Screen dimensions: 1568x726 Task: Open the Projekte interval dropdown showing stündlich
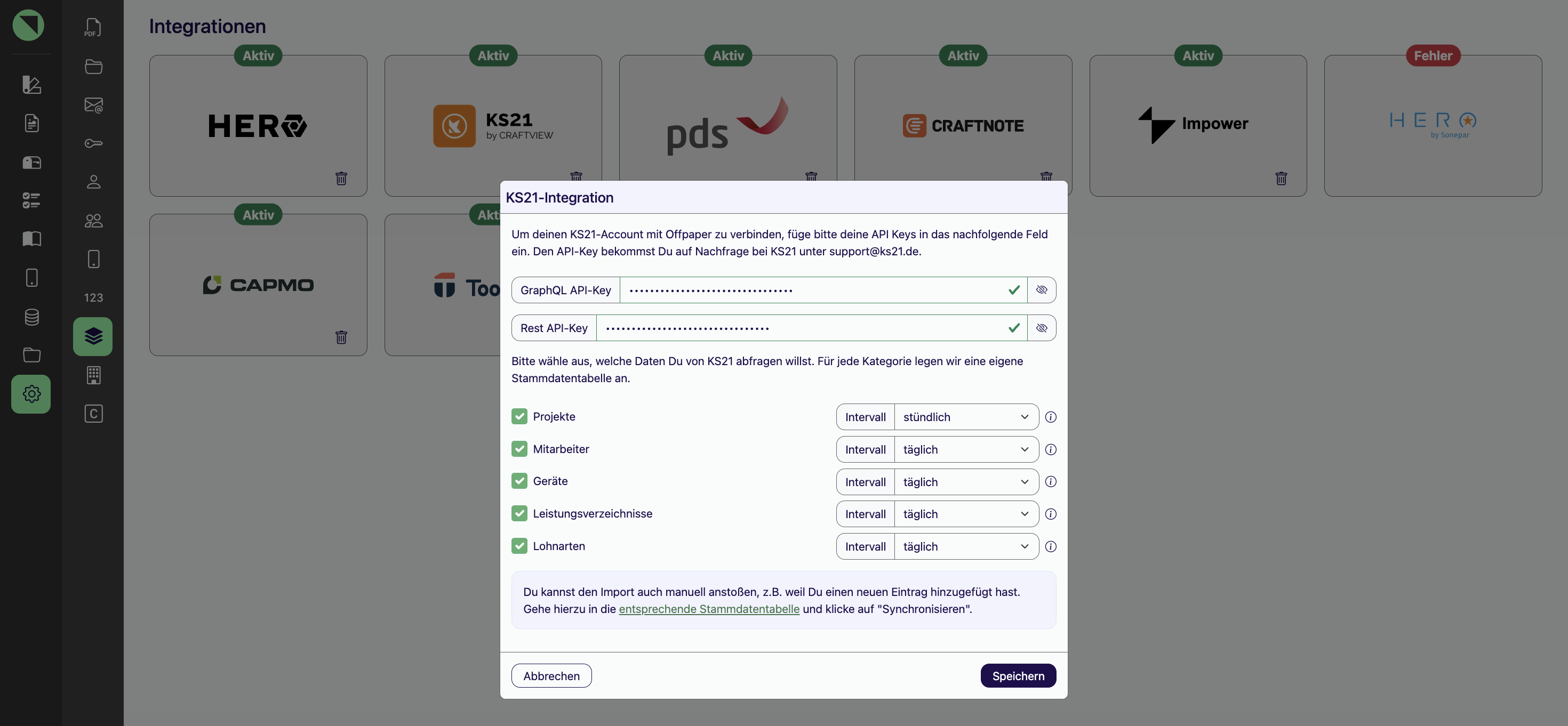click(966, 417)
